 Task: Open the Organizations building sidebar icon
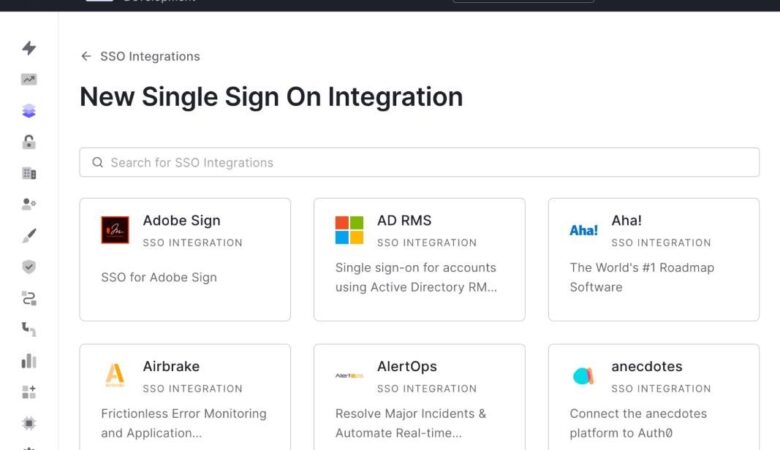click(x=29, y=173)
